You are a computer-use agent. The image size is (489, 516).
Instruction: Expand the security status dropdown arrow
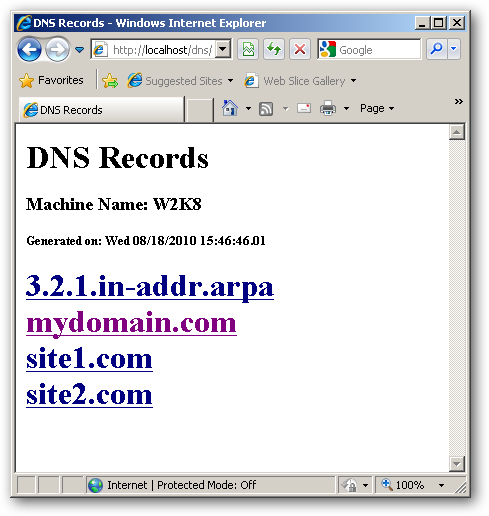(365, 485)
